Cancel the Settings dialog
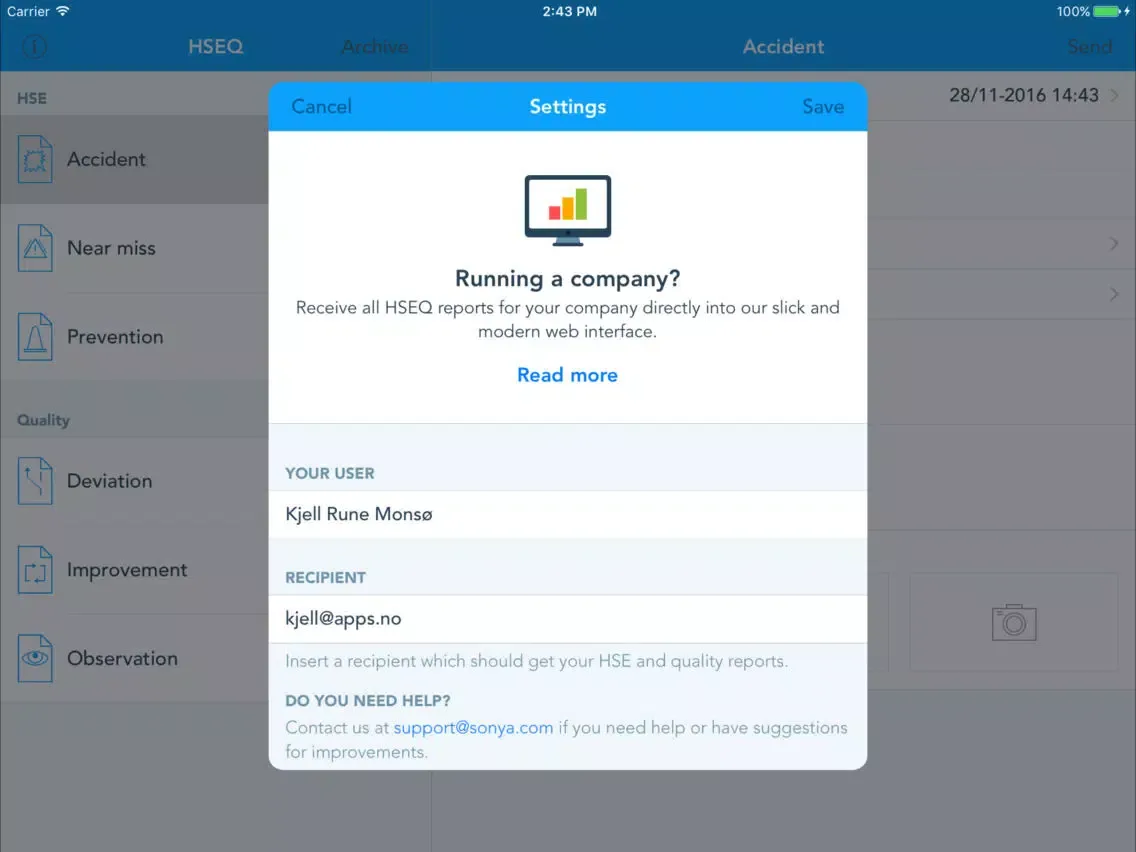This screenshot has height=852, width=1136. click(x=321, y=107)
